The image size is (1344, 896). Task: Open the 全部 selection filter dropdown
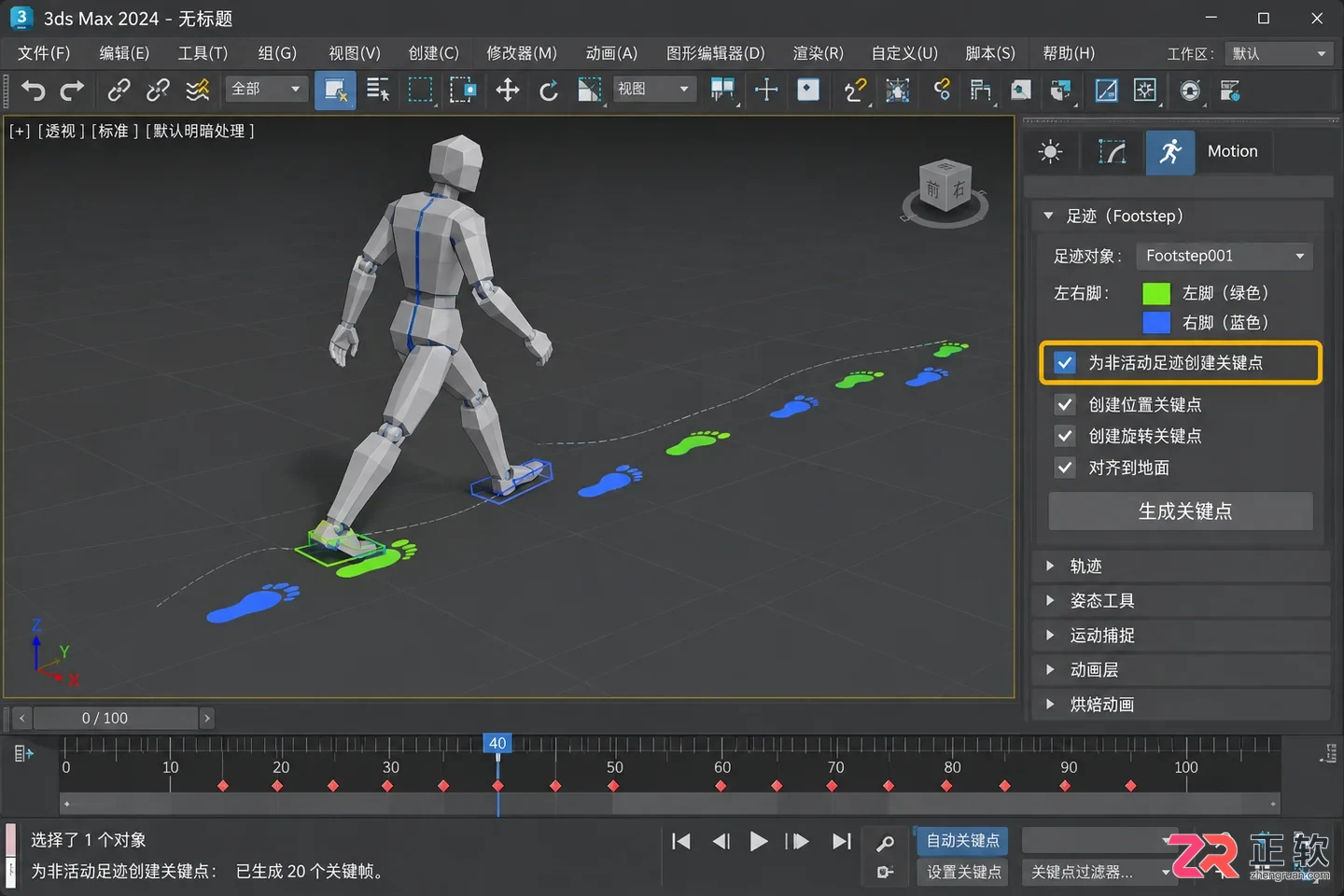(x=266, y=90)
